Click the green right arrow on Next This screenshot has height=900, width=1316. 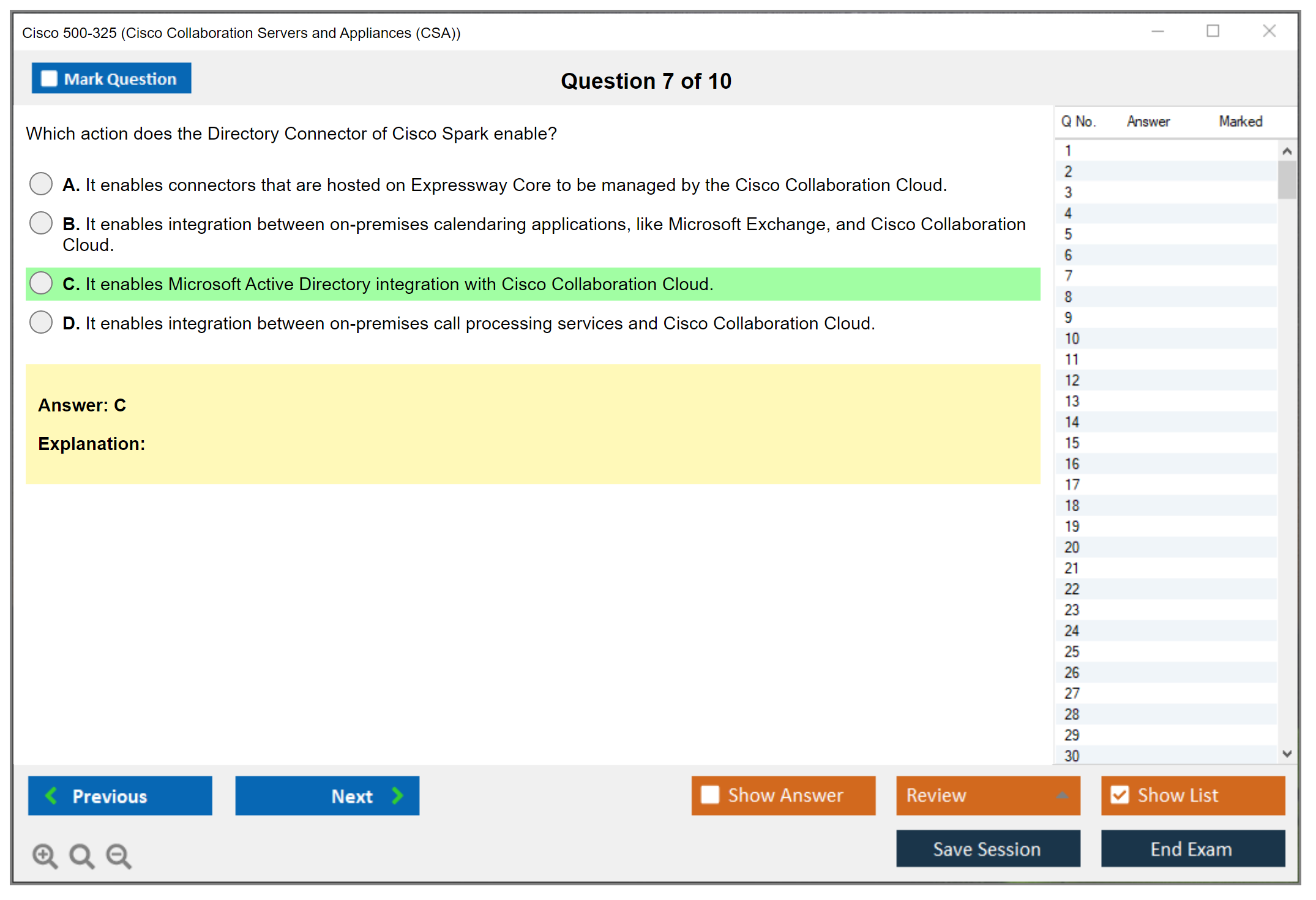click(397, 795)
